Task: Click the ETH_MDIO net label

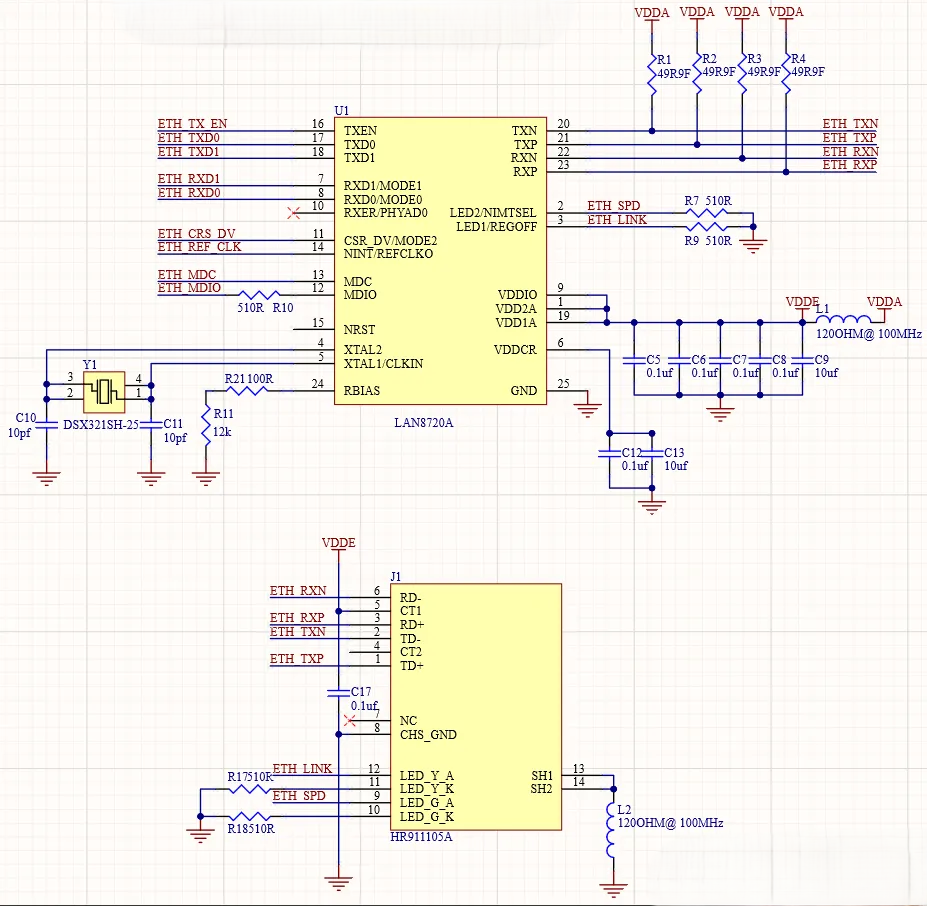Action: point(189,288)
